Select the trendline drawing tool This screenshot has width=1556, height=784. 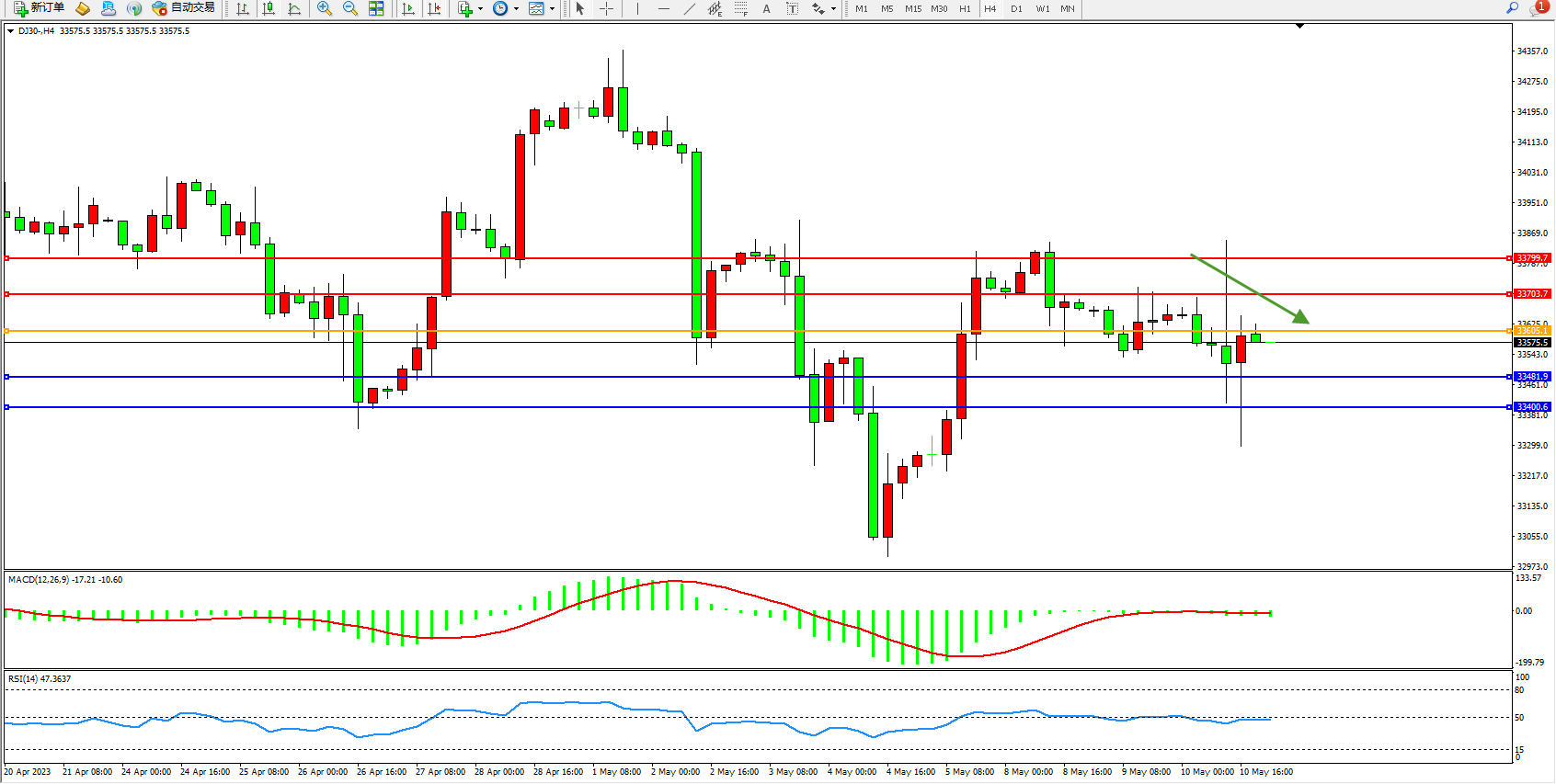[690, 8]
